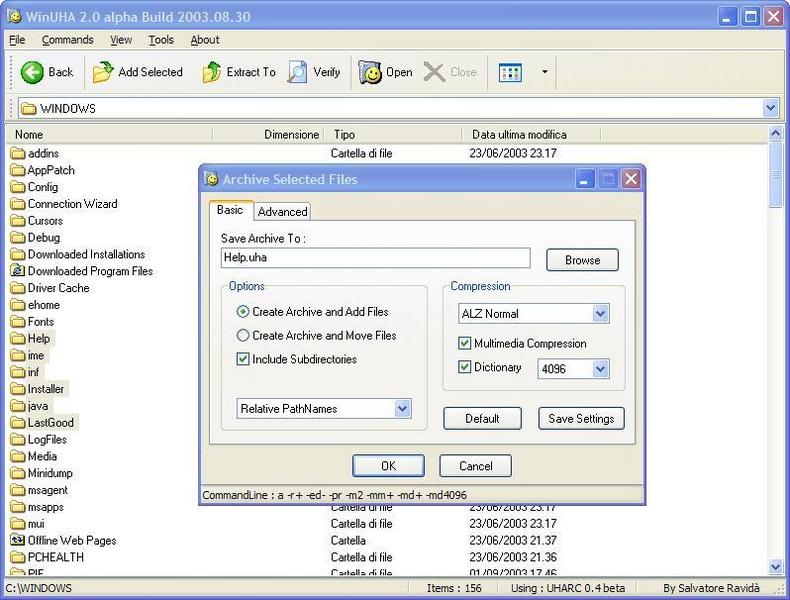The width and height of the screenshot is (790, 600).
Task: Switch to the Advanced tab
Action: coord(282,212)
